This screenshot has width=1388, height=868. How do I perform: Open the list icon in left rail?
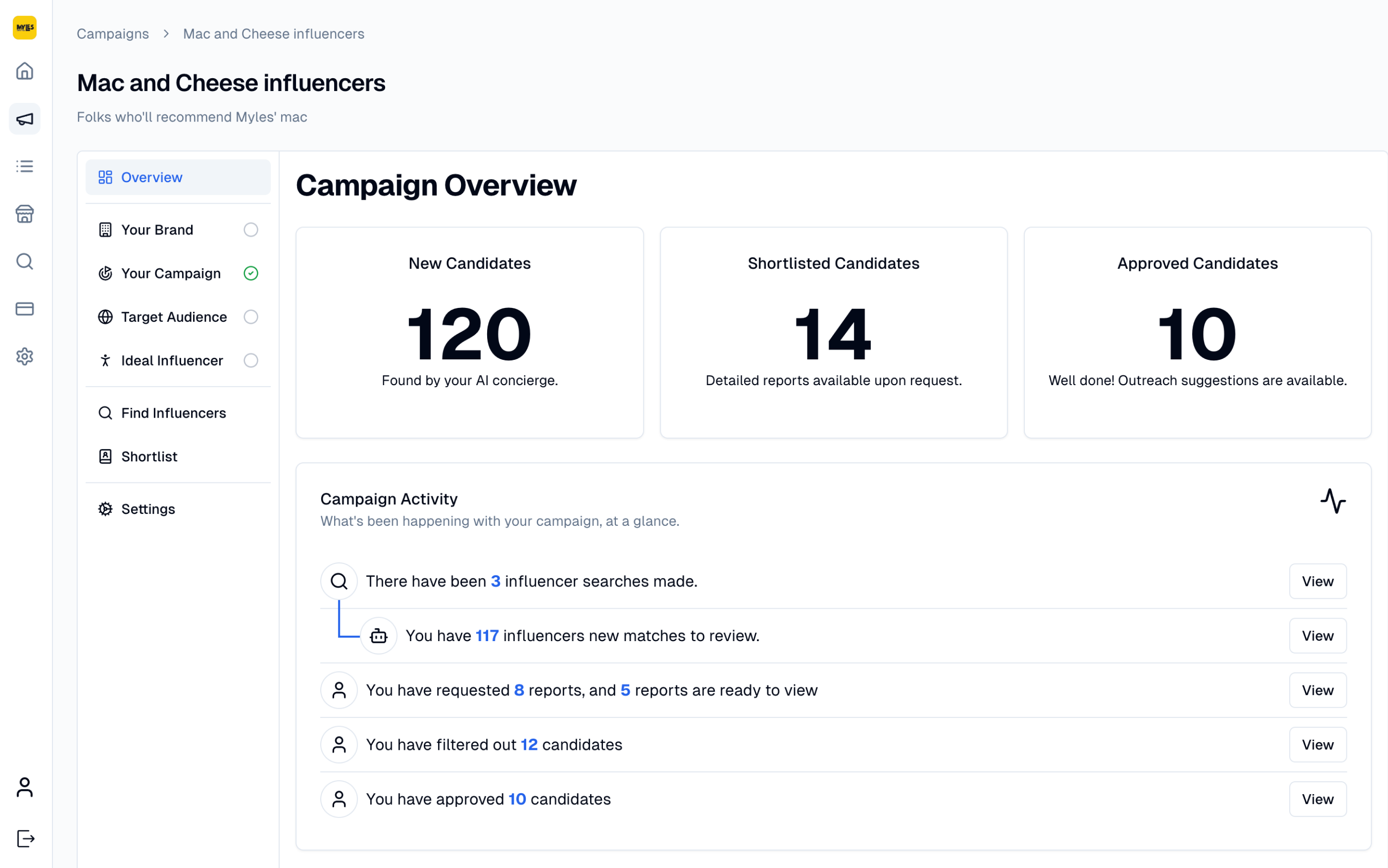click(x=25, y=166)
